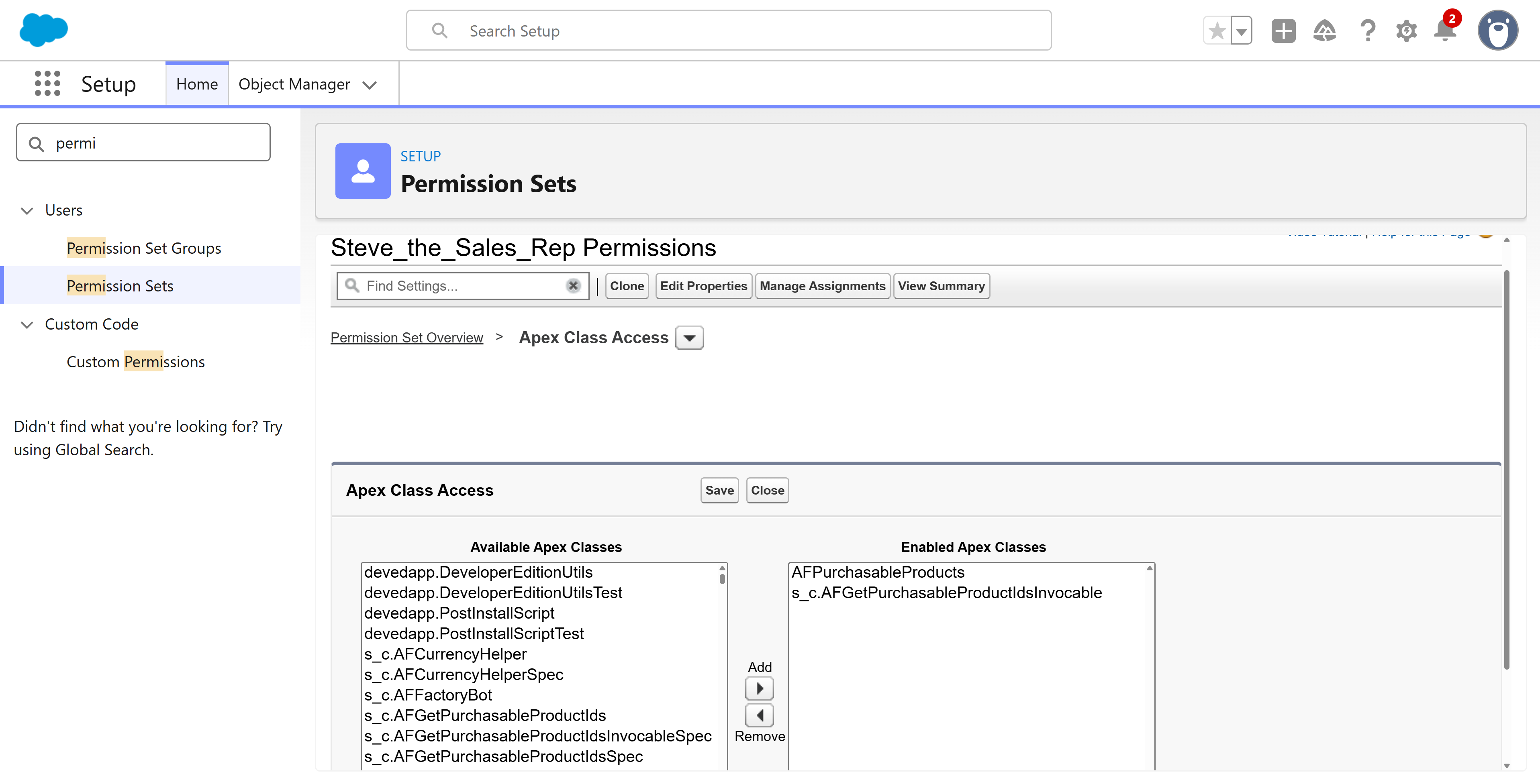1540x784 pixels.
Task: Open the Setup gear icon
Action: [1407, 31]
